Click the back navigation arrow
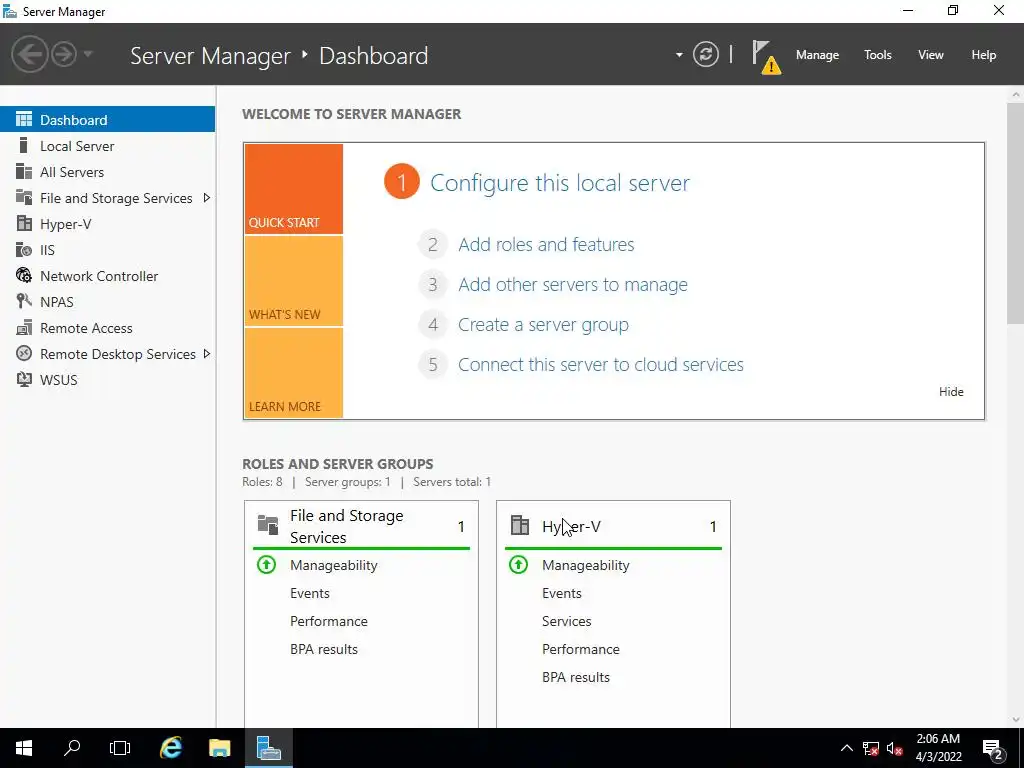The width and height of the screenshot is (1024, 768). pos(29,54)
